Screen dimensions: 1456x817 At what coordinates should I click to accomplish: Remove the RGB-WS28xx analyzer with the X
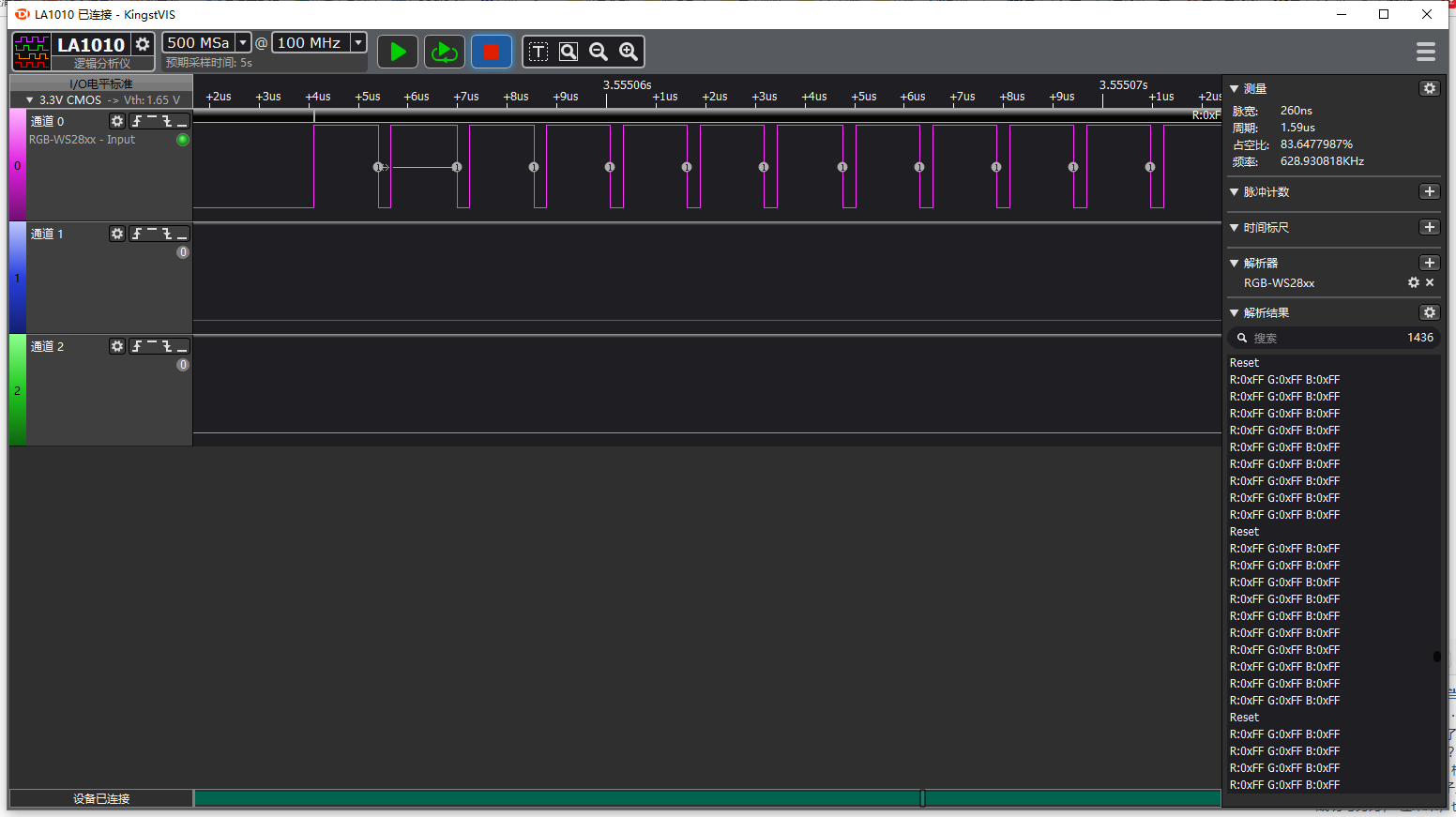1430,282
